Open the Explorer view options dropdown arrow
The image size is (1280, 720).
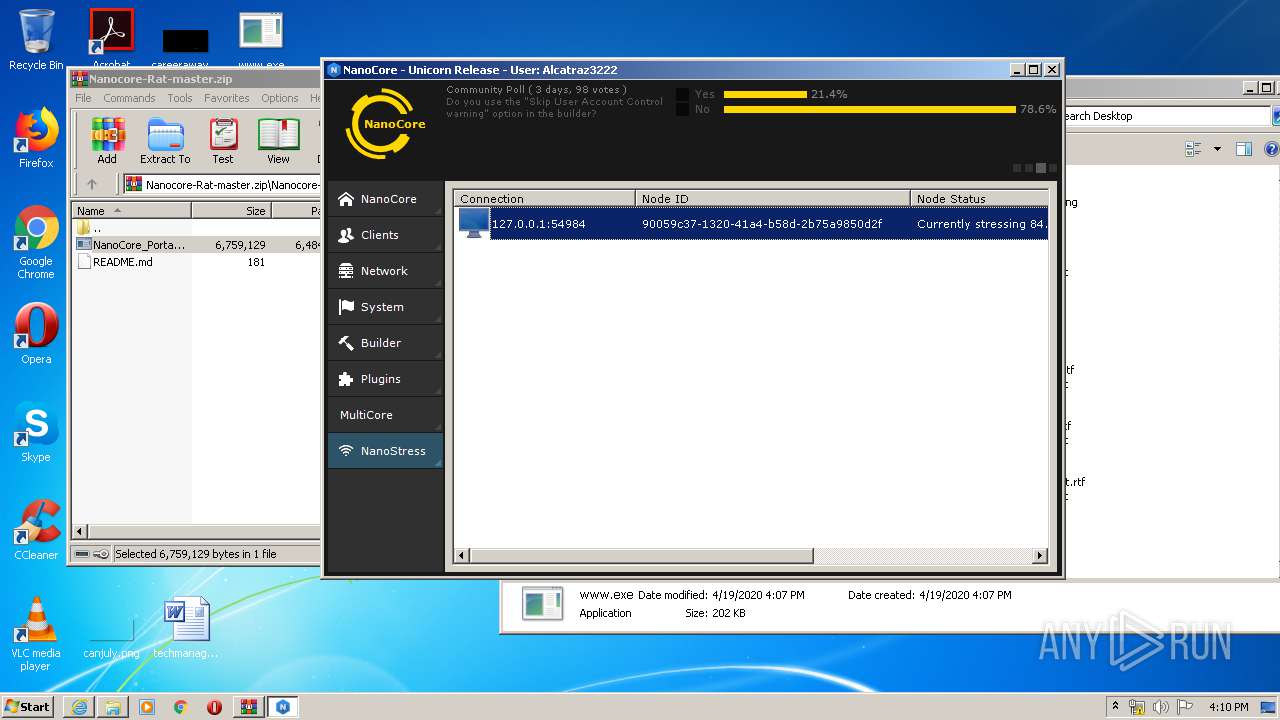[1217, 149]
